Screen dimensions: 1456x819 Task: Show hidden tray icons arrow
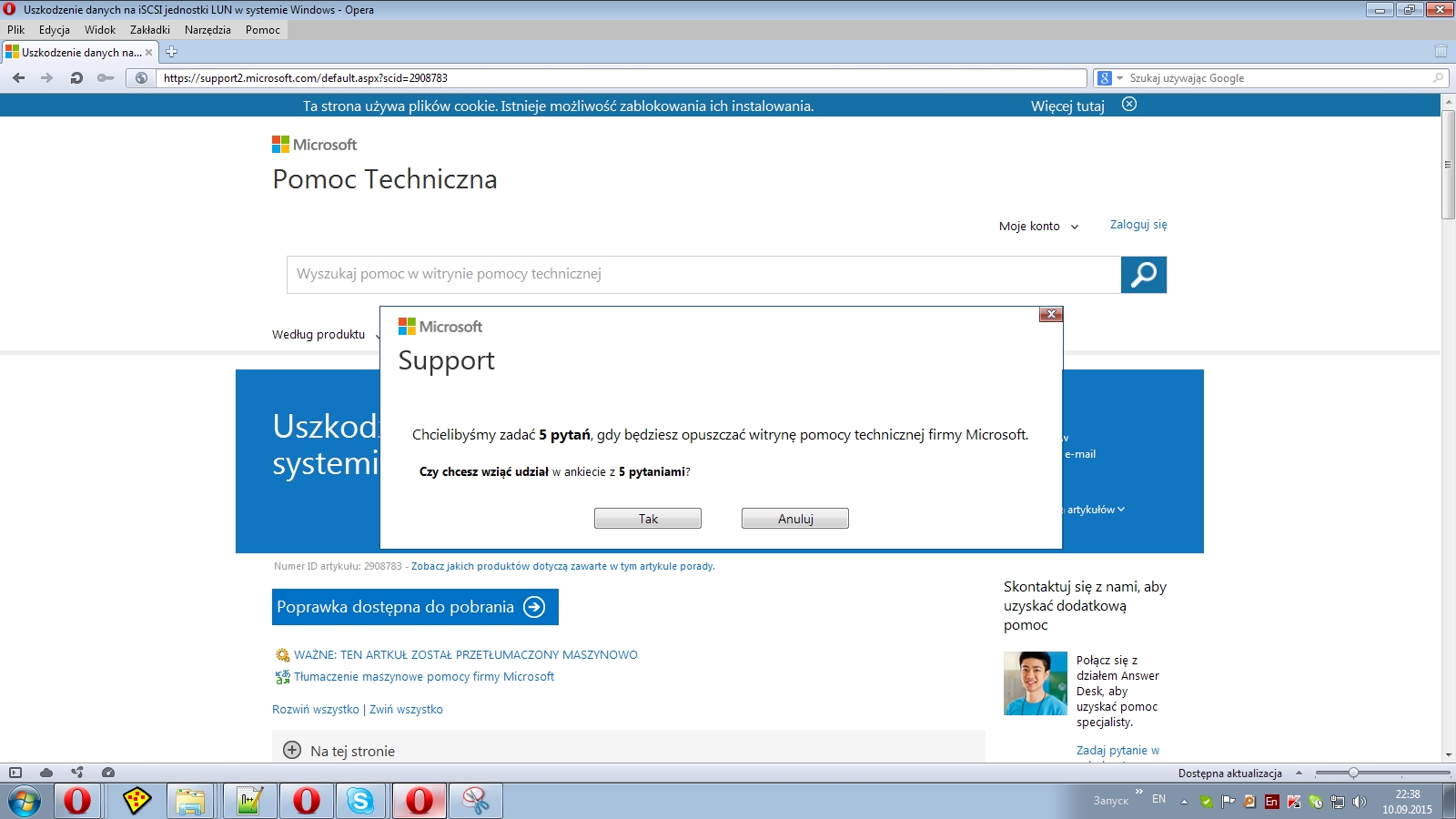1184,802
